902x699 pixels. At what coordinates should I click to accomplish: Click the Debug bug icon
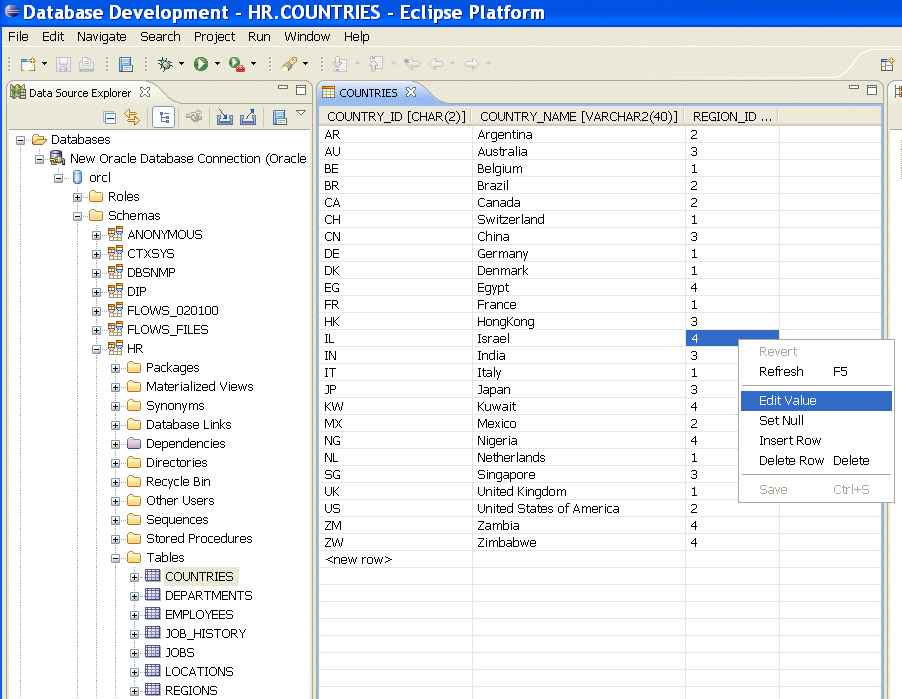166,64
